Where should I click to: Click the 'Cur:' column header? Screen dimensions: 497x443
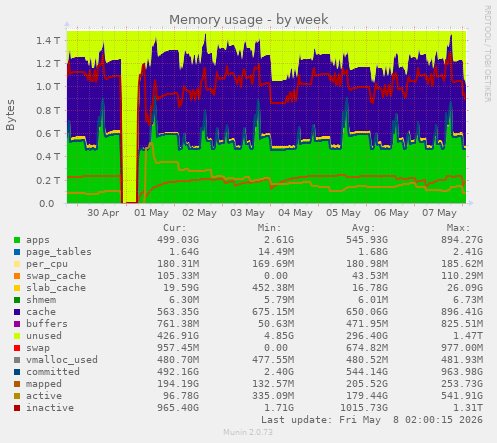[174, 228]
